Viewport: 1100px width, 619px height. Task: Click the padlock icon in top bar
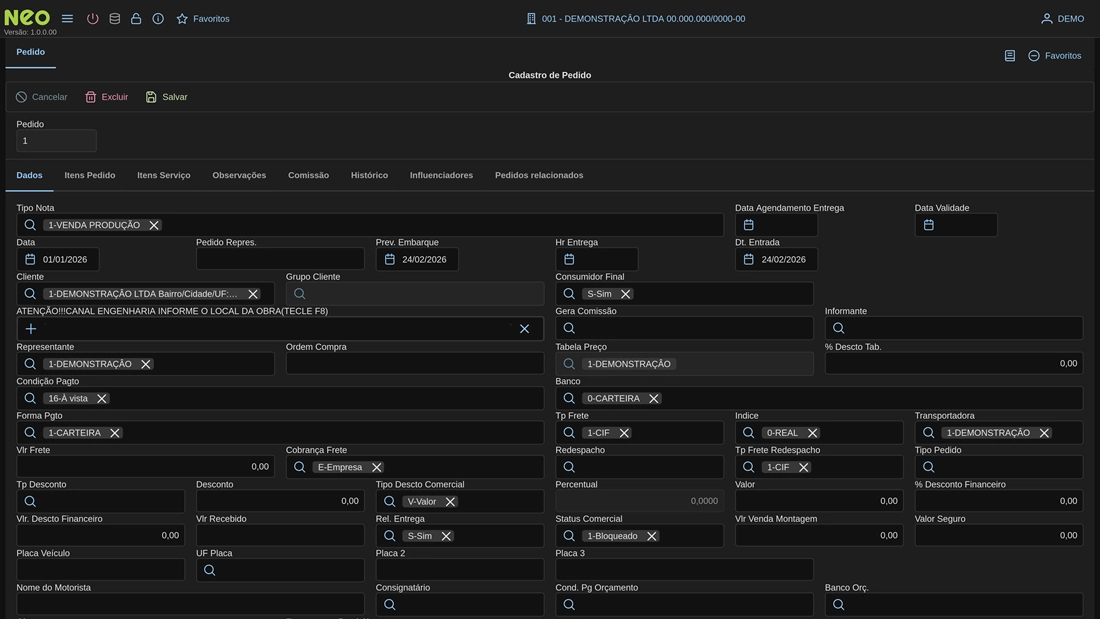point(136,19)
